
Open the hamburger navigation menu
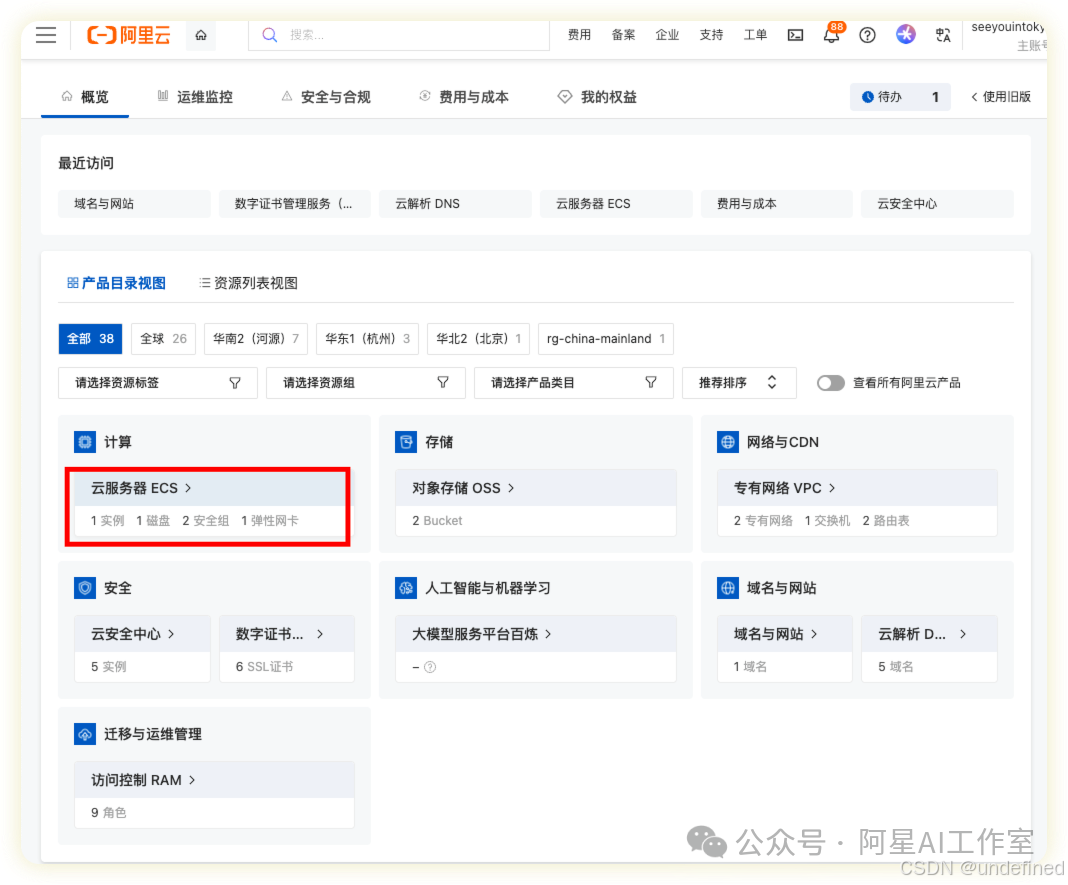click(46, 35)
